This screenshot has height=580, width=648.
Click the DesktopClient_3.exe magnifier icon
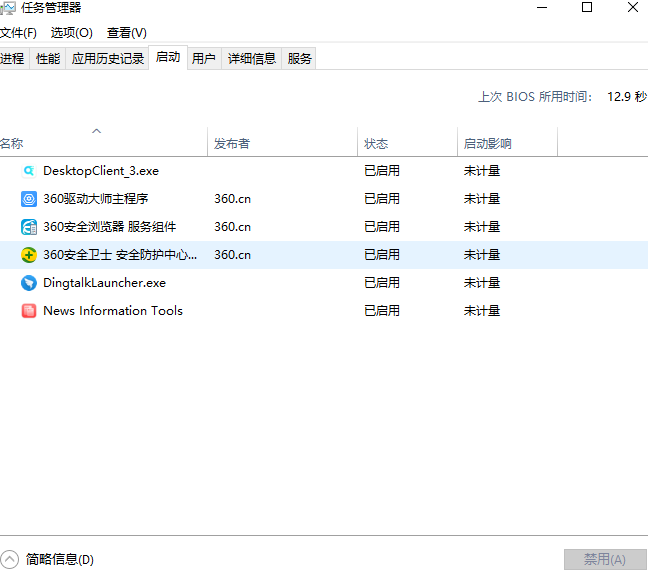coord(29,171)
